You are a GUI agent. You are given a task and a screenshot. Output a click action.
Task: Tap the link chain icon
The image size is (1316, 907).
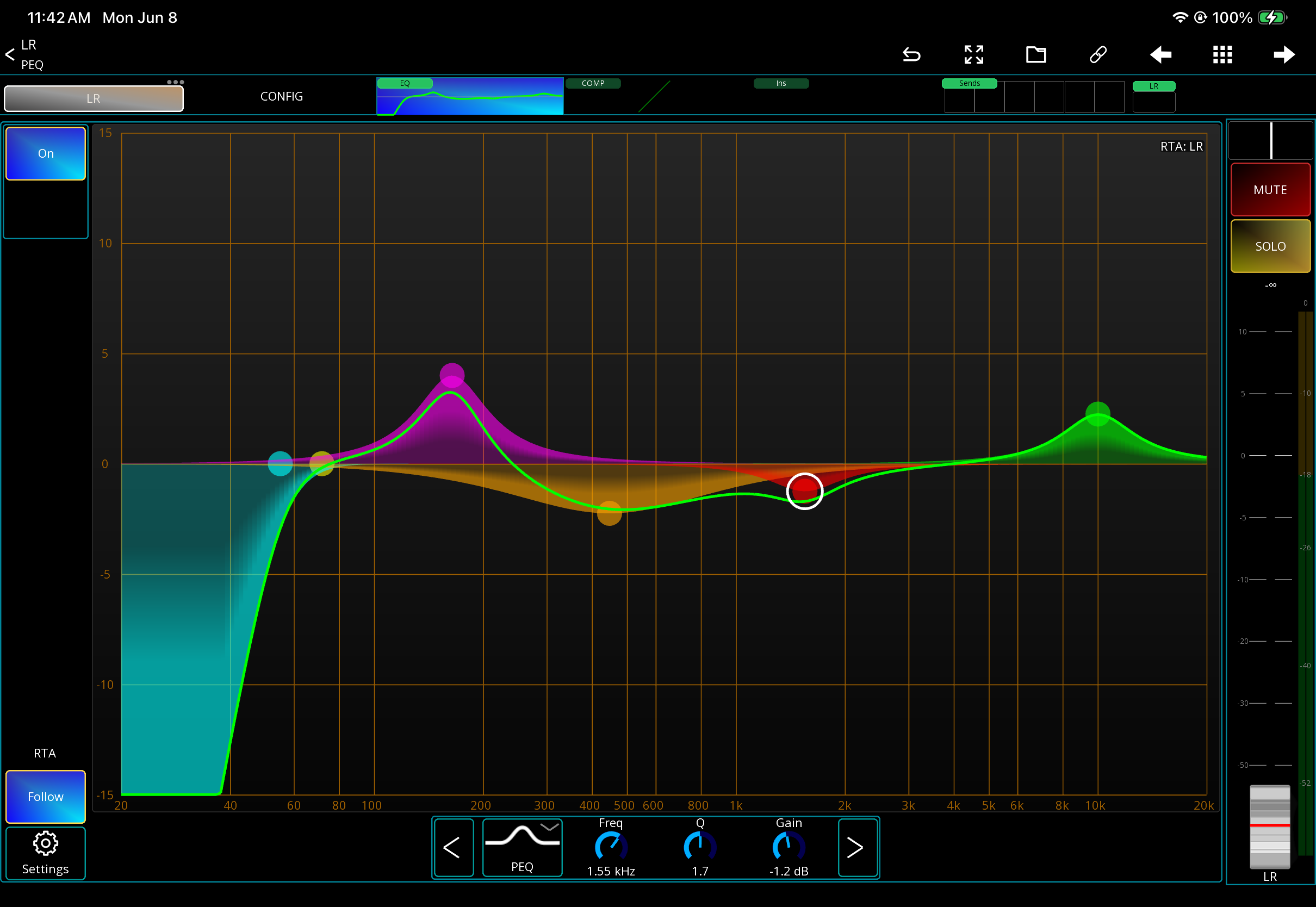coord(1098,54)
